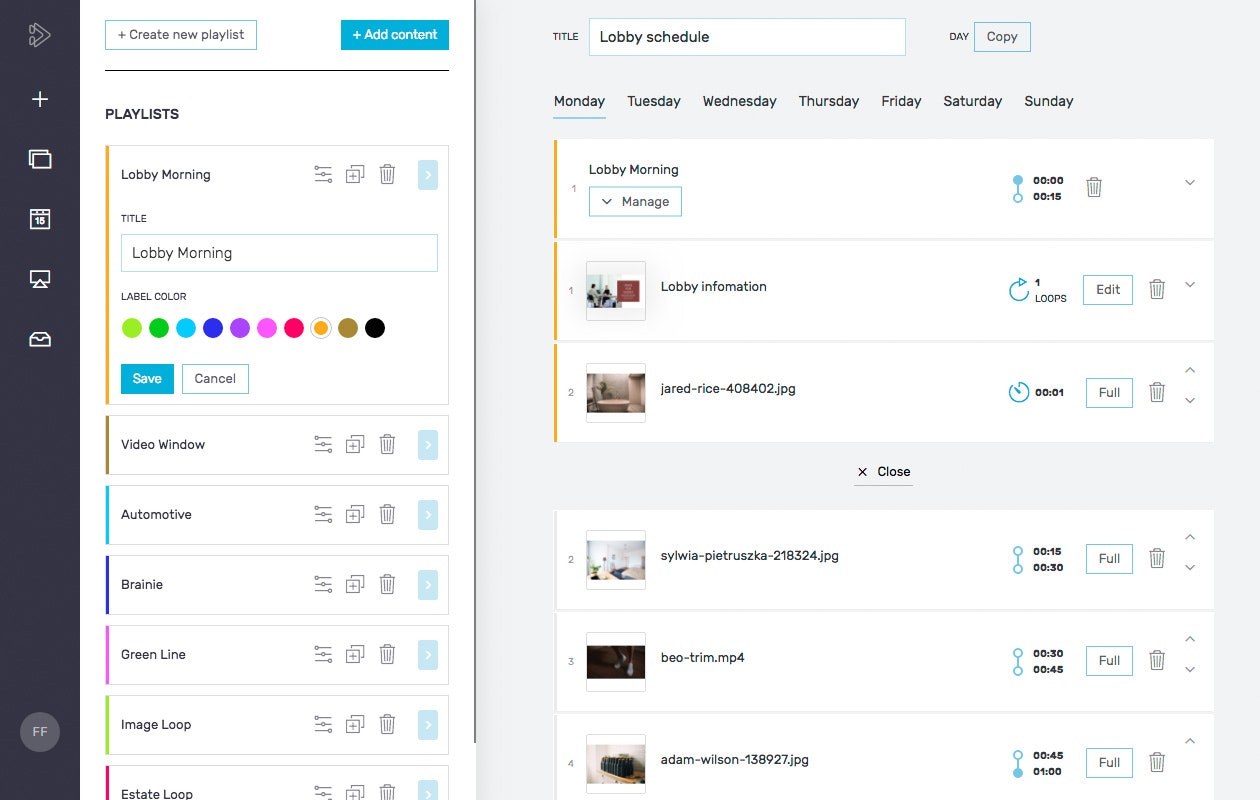Open settings sliders for Brainie playlist

[x=323, y=585]
